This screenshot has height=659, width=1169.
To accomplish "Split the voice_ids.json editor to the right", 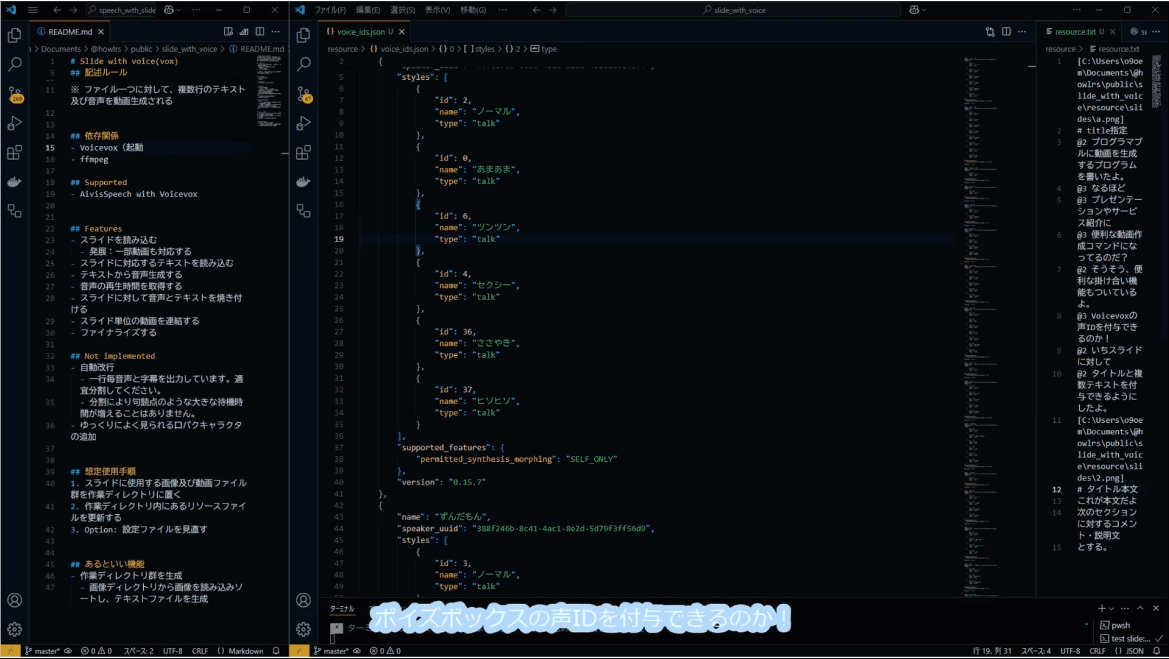I will tap(1007, 32).
